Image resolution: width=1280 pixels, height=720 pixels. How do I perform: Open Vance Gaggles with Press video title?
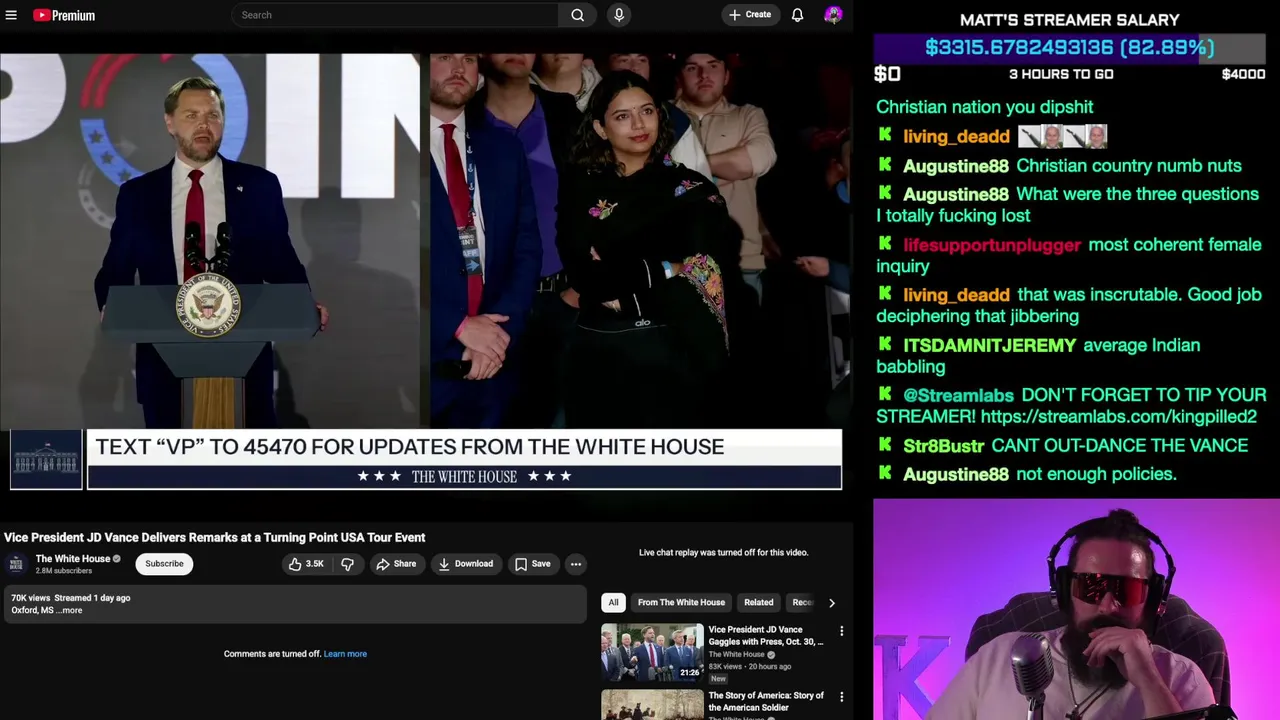(x=766, y=636)
